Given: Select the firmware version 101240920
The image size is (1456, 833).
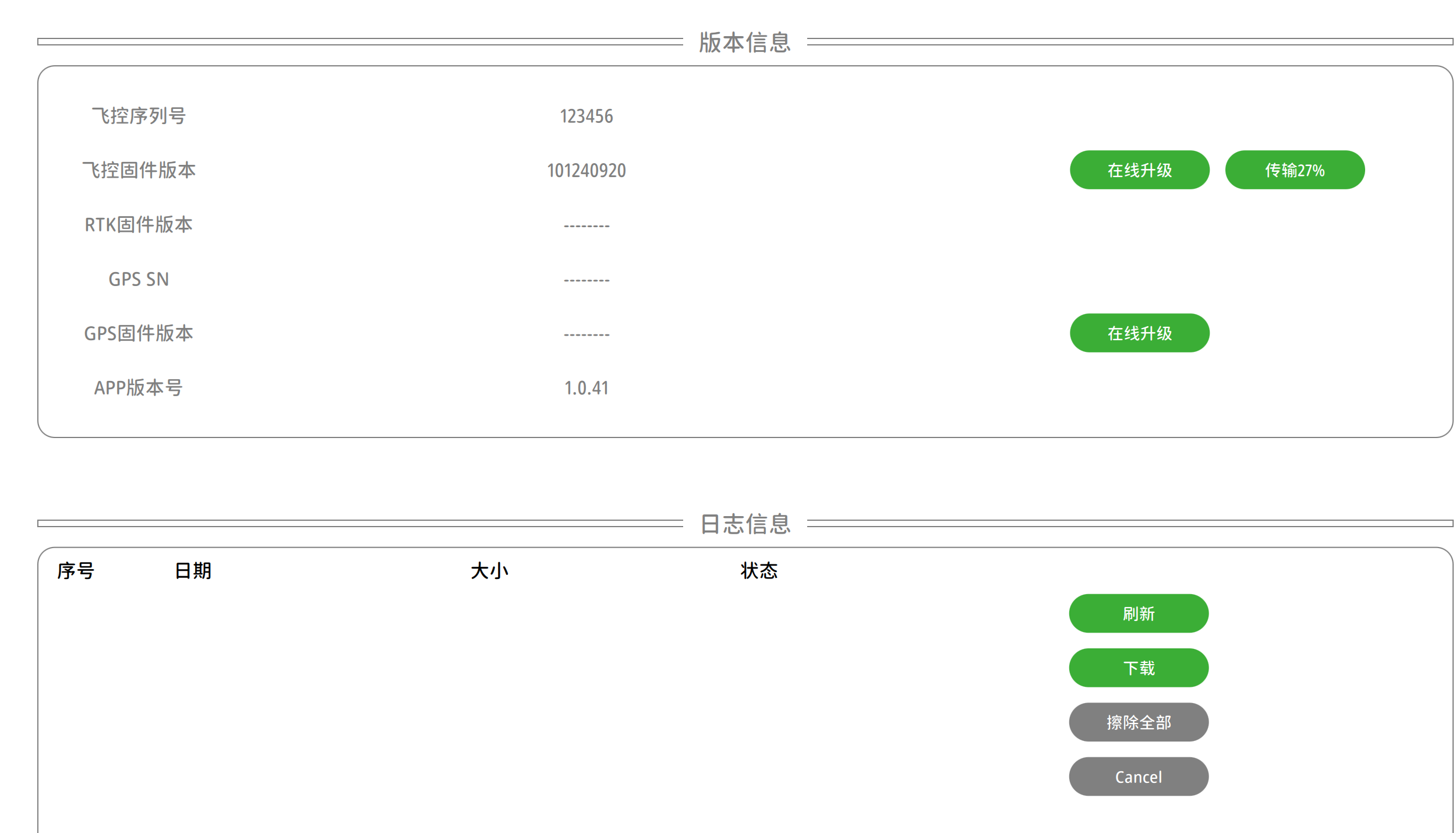Looking at the screenshot, I should pos(586,171).
